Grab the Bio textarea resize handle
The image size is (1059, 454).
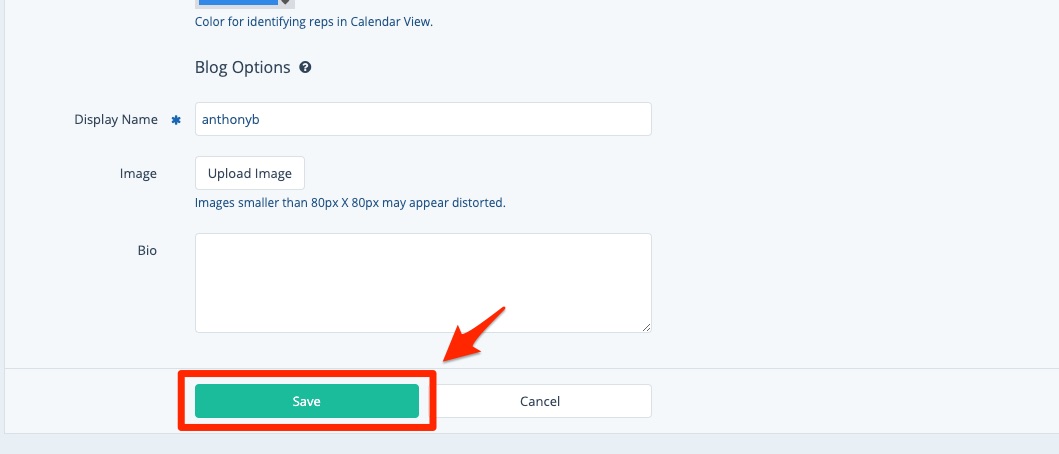point(646,326)
